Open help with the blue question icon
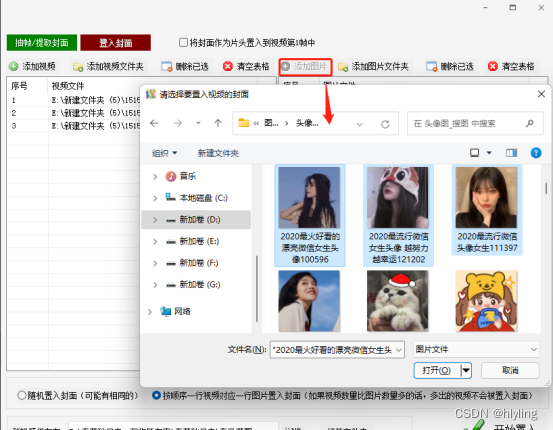The image size is (553, 430). pos(536,153)
